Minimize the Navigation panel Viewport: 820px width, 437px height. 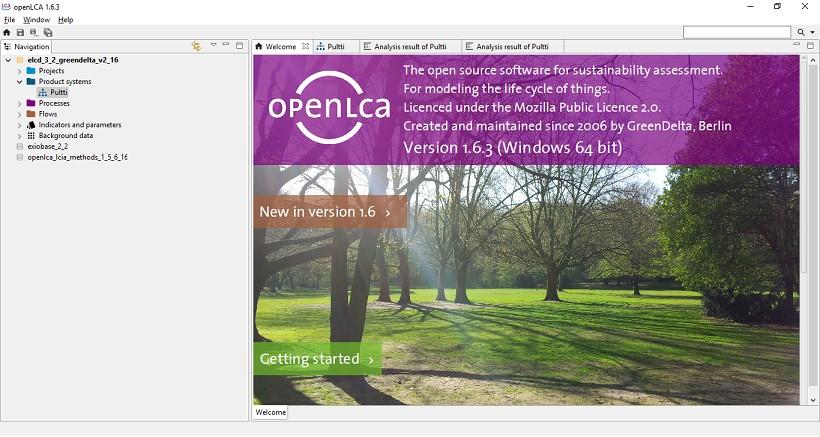click(x=226, y=45)
